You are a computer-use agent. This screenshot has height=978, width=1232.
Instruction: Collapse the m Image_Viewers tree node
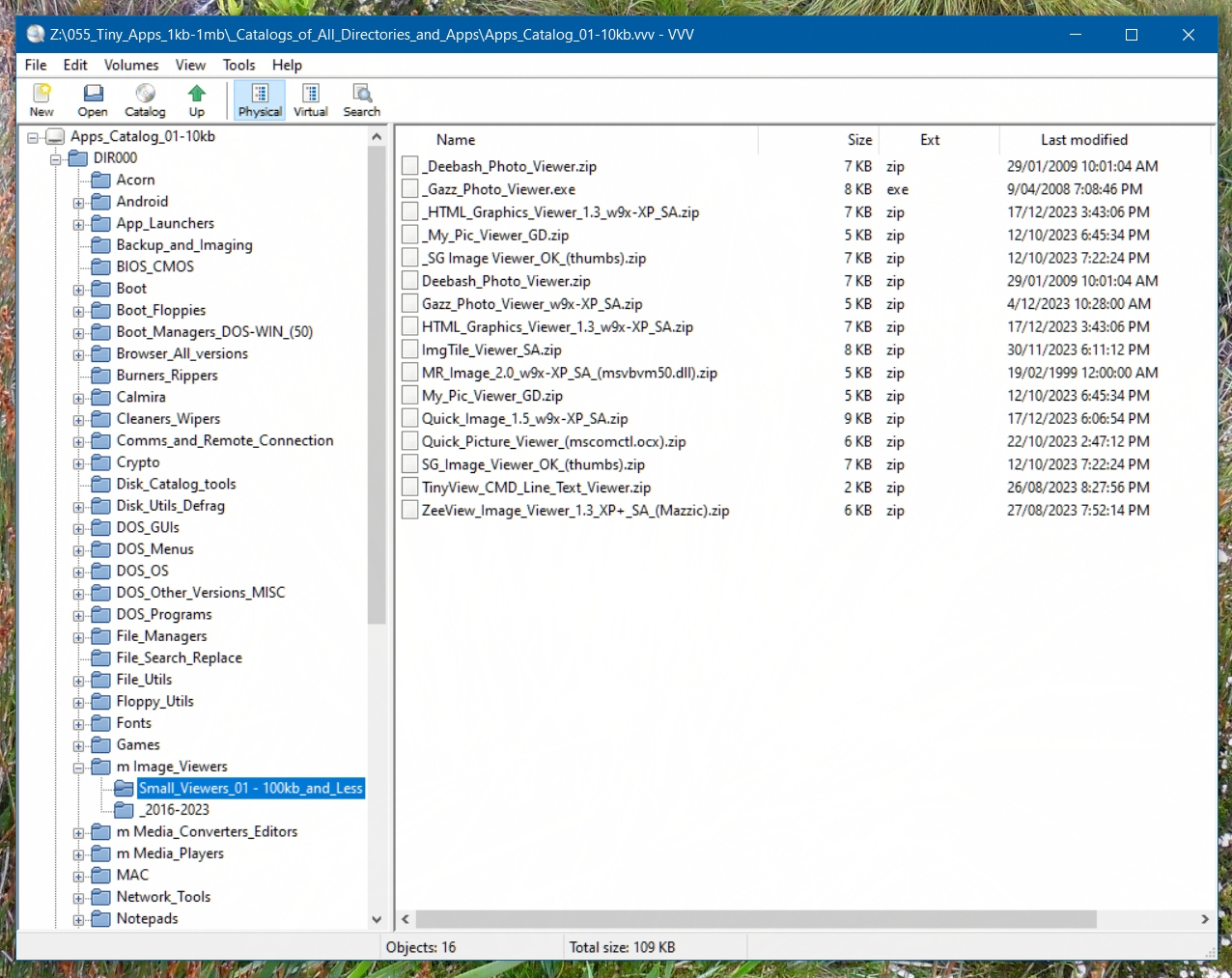click(79, 768)
